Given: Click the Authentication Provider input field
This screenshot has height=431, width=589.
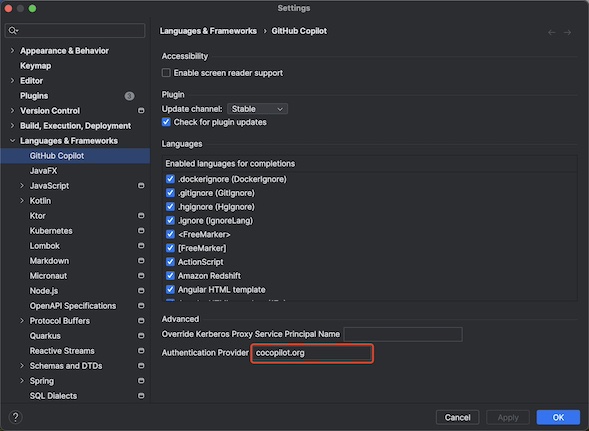Looking at the screenshot, I should (x=312, y=353).
